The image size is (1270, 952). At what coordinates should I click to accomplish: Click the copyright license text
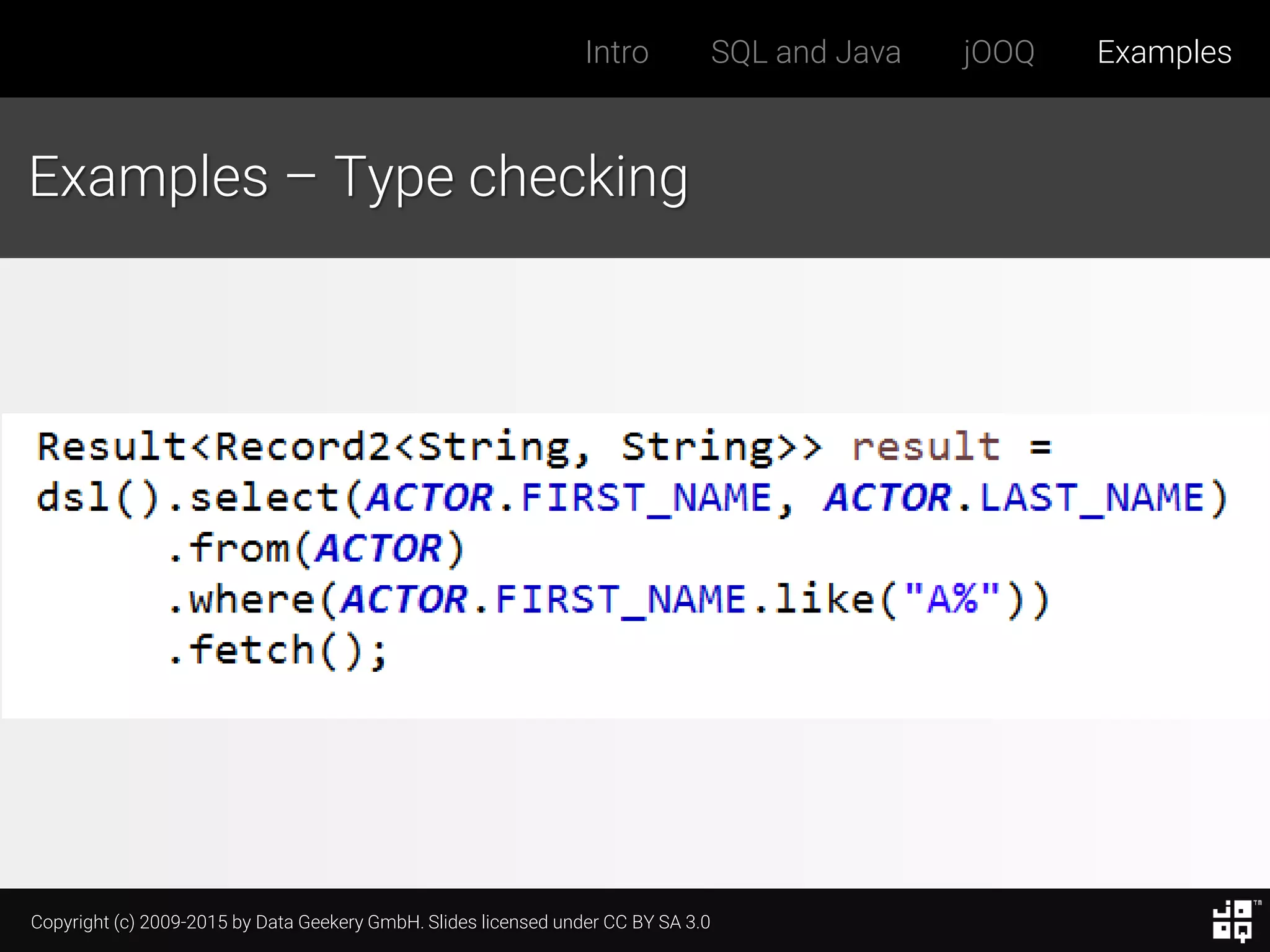click(x=370, y=922)
